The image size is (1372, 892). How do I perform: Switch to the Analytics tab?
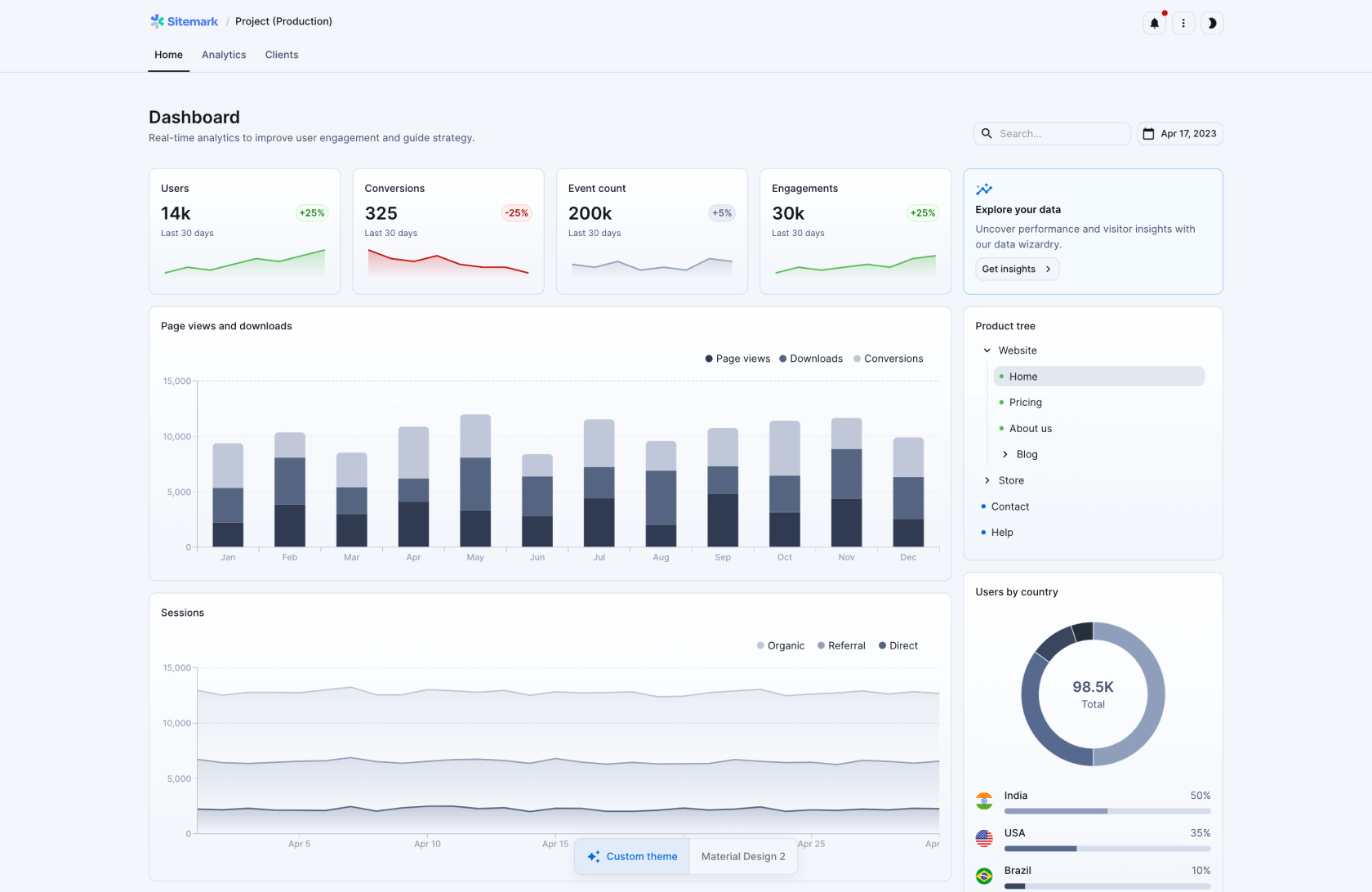(x=224, y=55)
